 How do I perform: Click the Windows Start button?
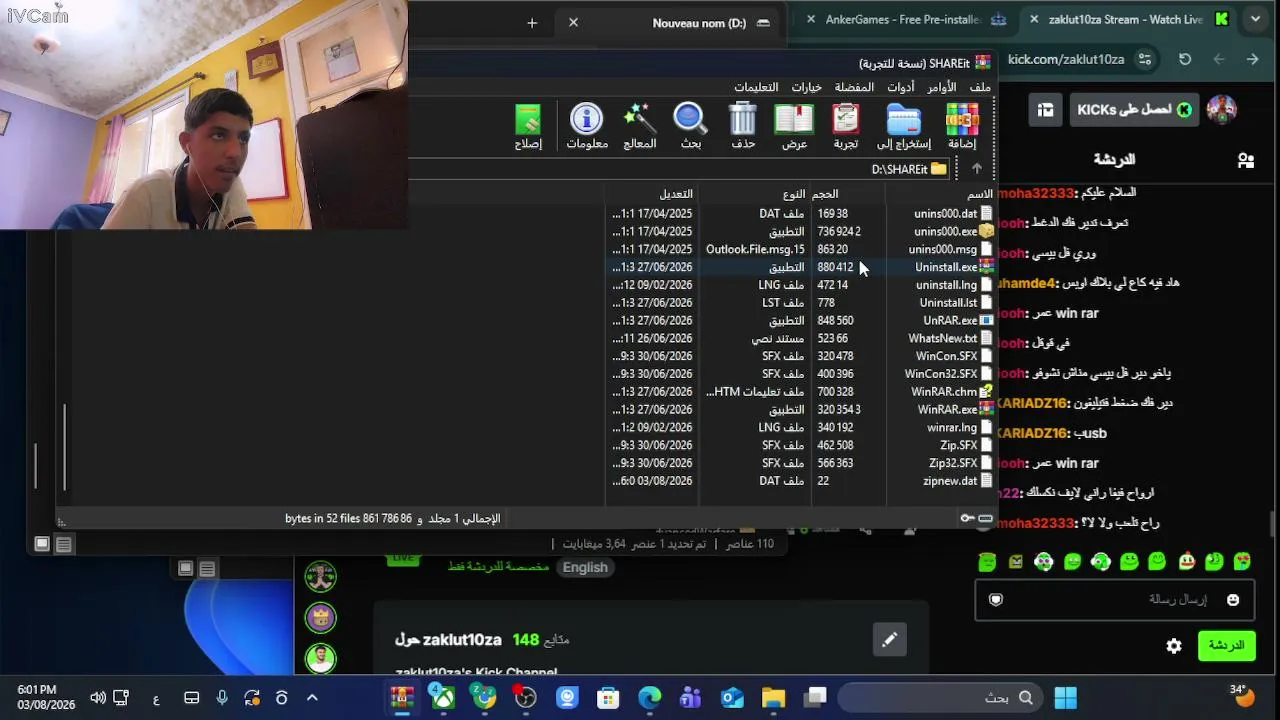coord(1066,698)
